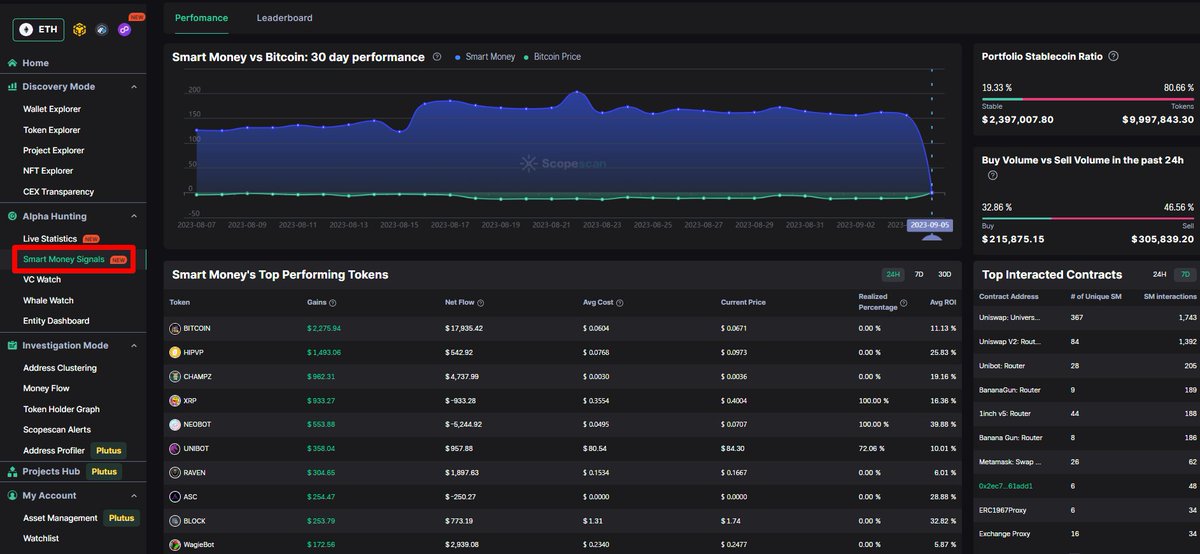This screenshot has height=554, width=1200.
Task: Toggle Bitcoin Price series in chart legend
Action: pos(552,57)
